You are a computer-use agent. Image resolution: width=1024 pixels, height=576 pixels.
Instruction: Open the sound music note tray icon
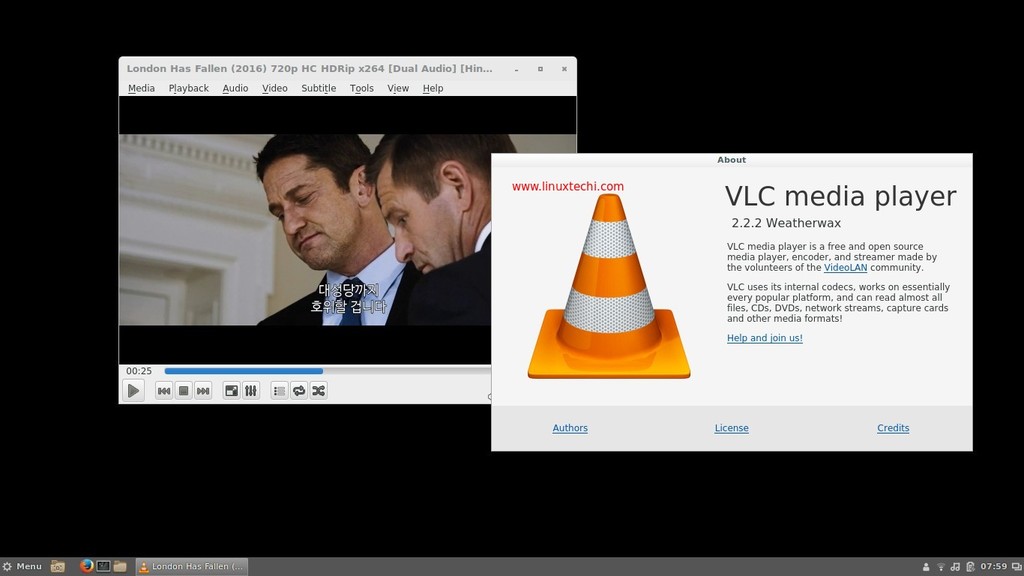tap(955, 567)
